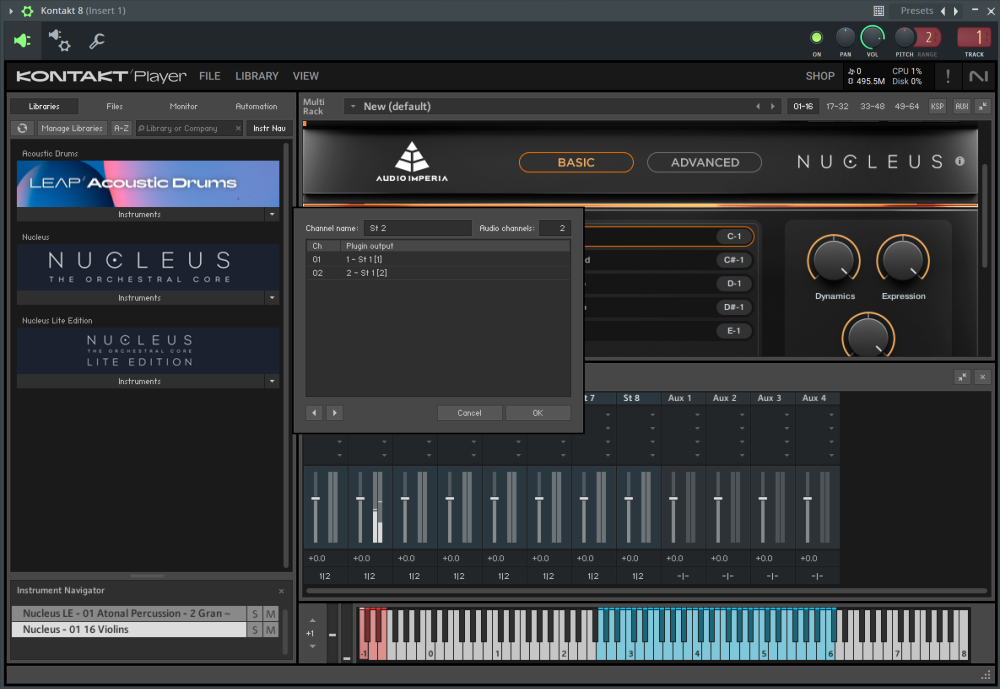Click the Audio channels number field
This screenshot has height=689, width=1000.
[555, 228]
